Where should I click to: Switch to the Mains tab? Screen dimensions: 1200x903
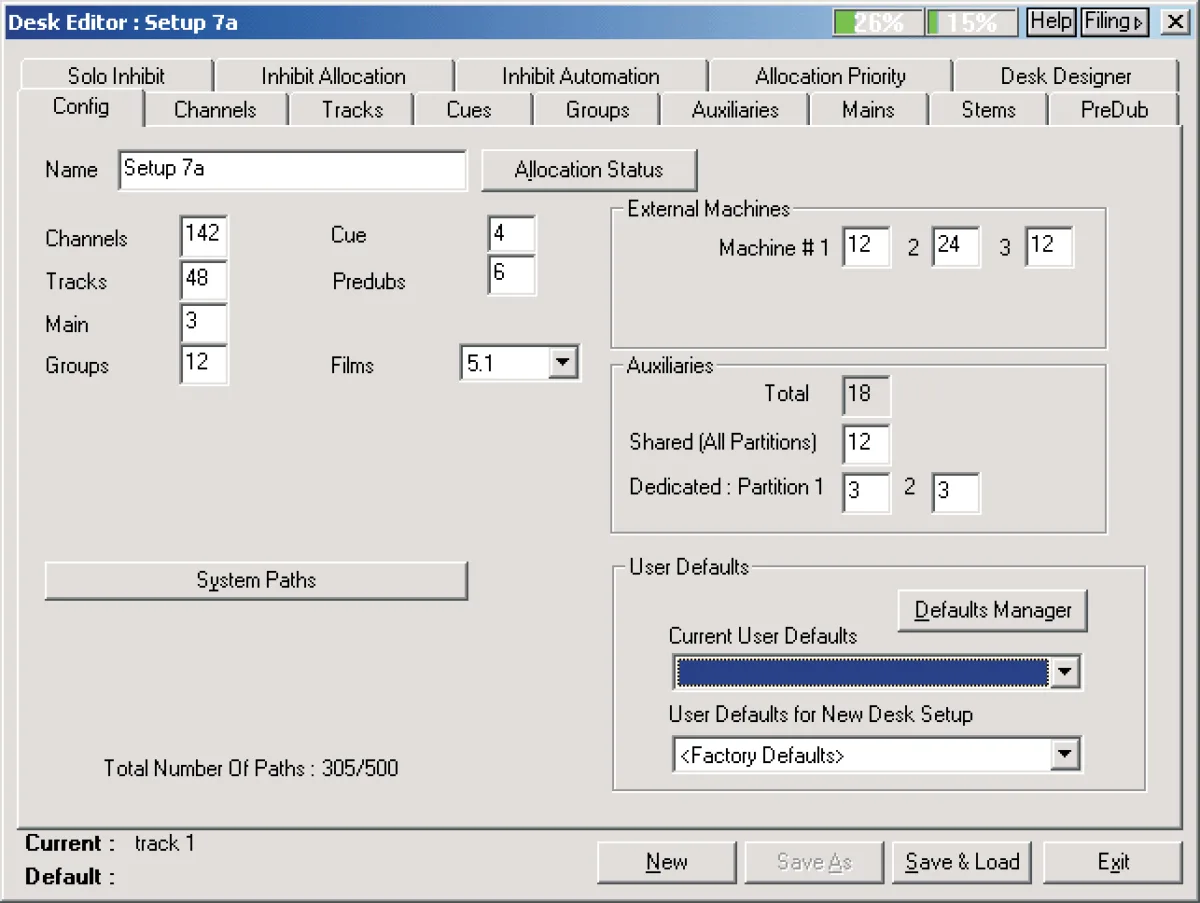click(868, 110)
